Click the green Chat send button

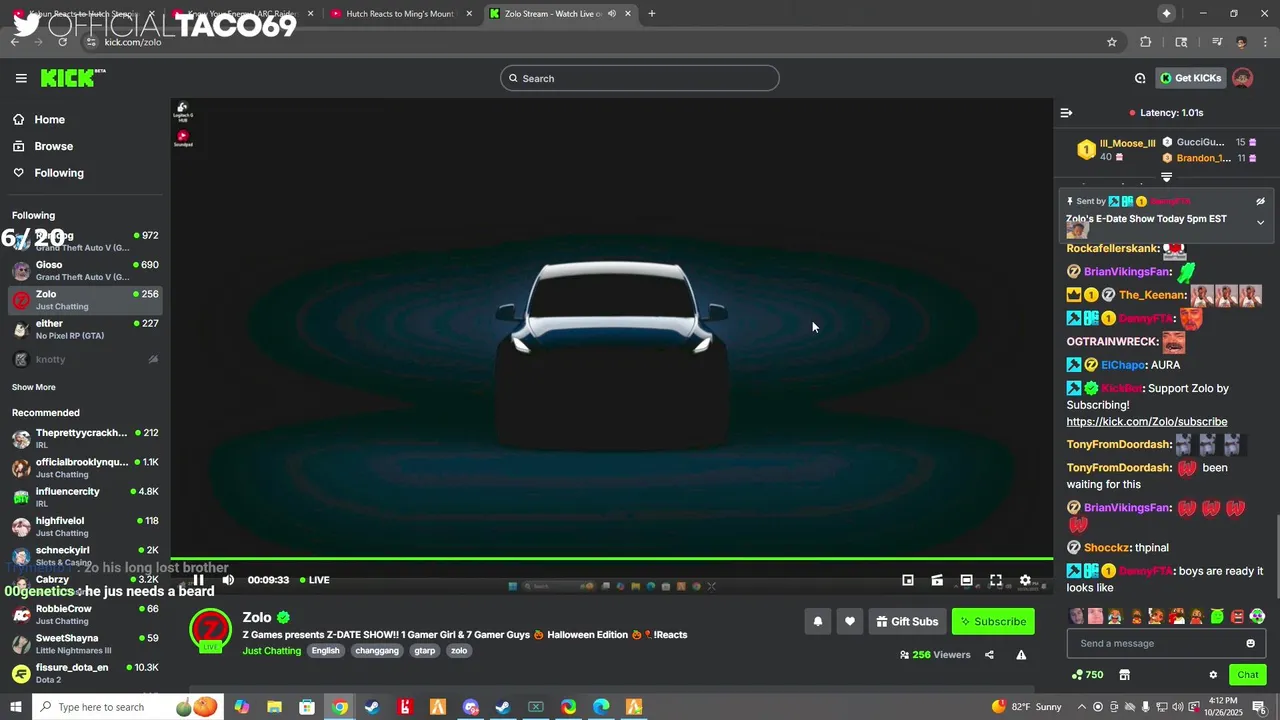pyautogui.click(x=1247, y=675)
